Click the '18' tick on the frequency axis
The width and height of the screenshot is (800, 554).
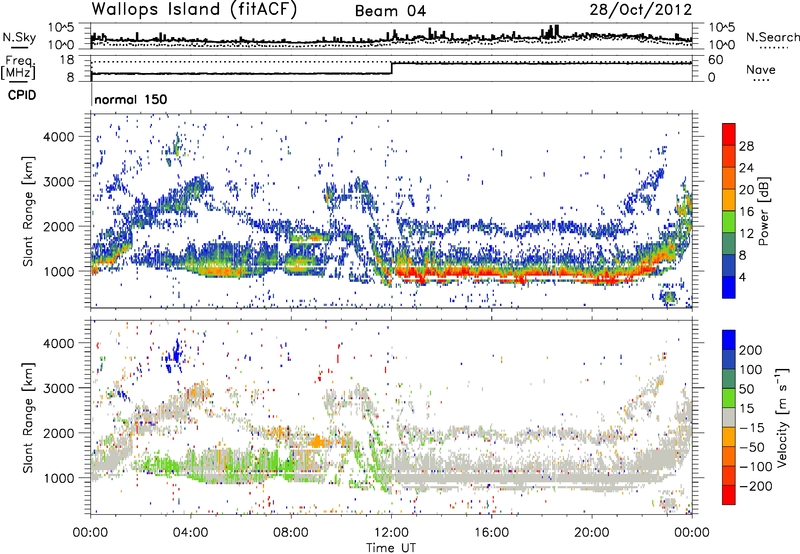tap(66, 60)
